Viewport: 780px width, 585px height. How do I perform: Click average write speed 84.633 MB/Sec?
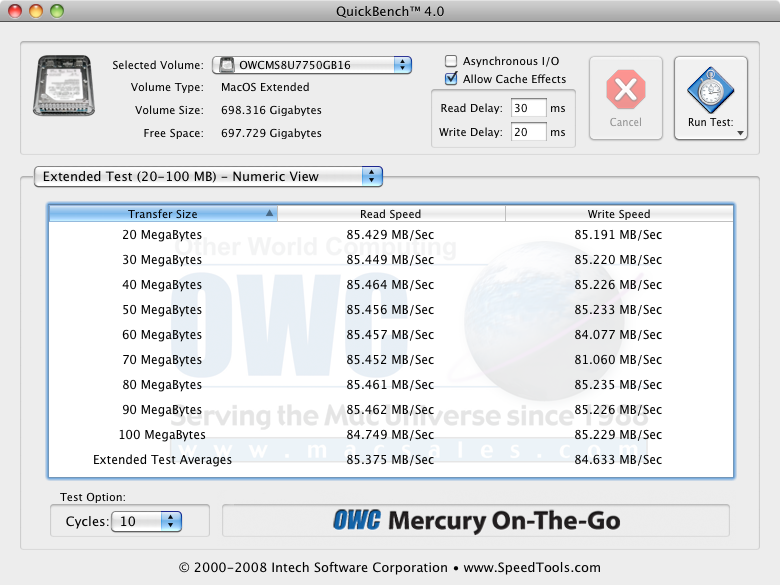click(618, 460)
